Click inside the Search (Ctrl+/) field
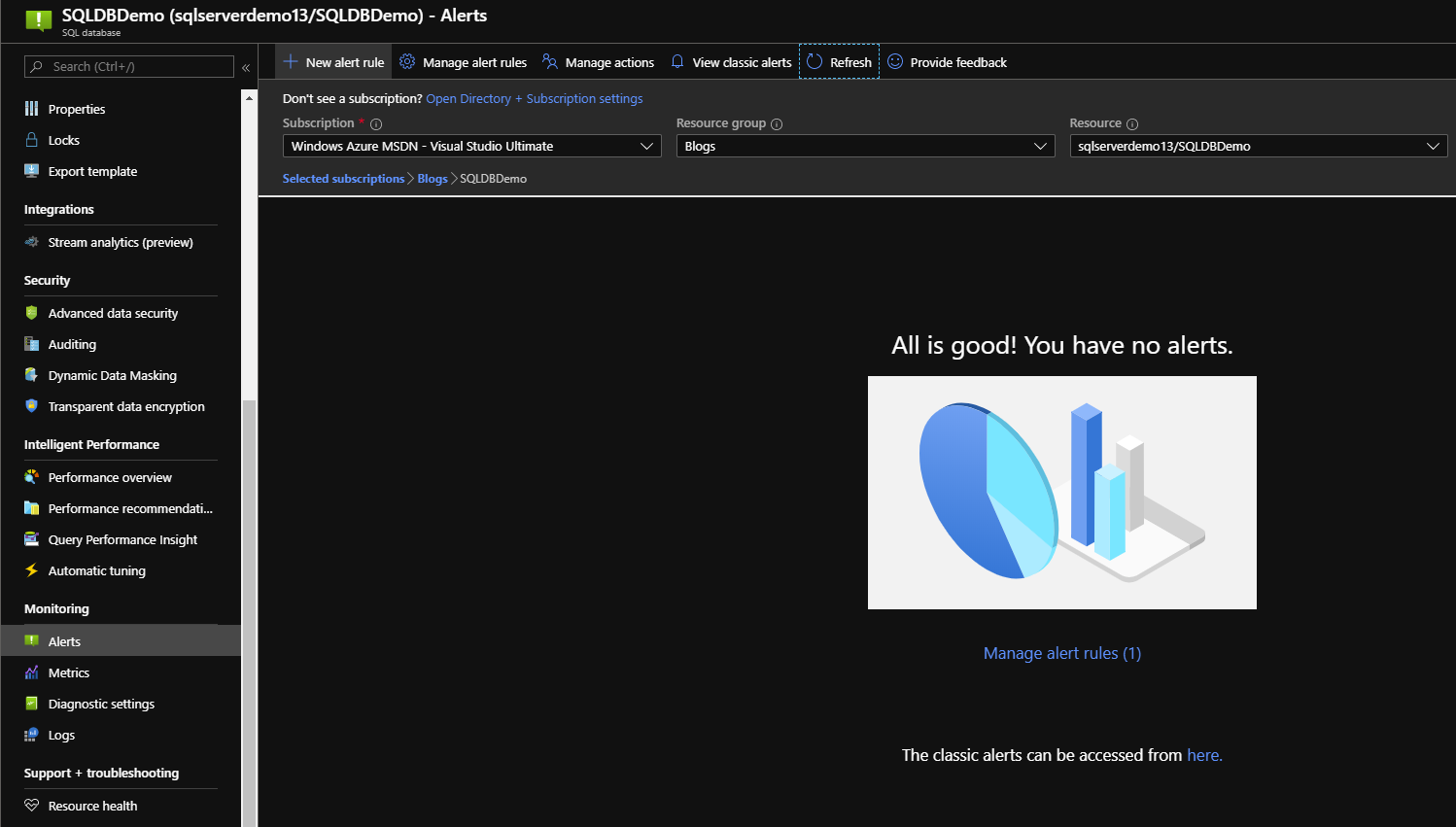Screen dimensions: 1456x827 pyautogui.click(x=126, y=66)
